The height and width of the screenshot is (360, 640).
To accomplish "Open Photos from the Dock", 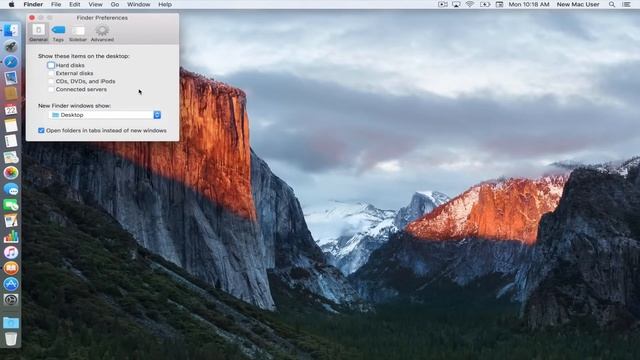I will (x=11, y=173).
